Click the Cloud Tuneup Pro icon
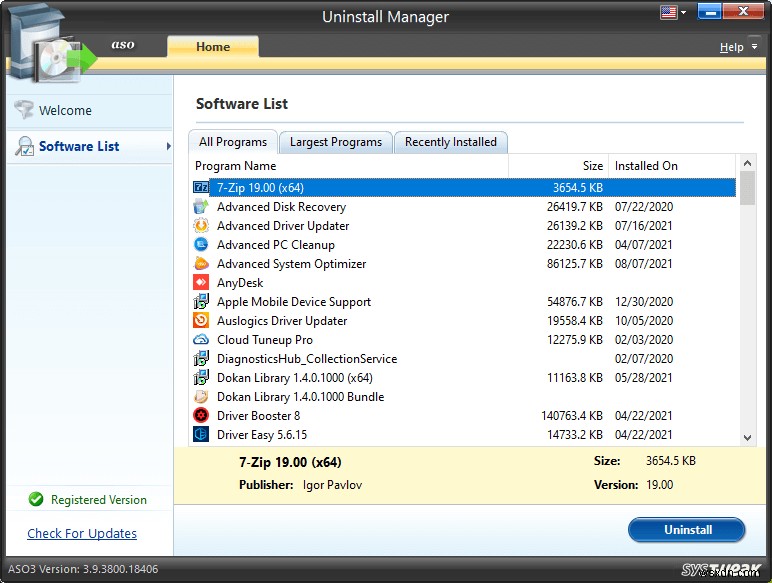This screenshot has height=583, width=772. tap(200, 340)
